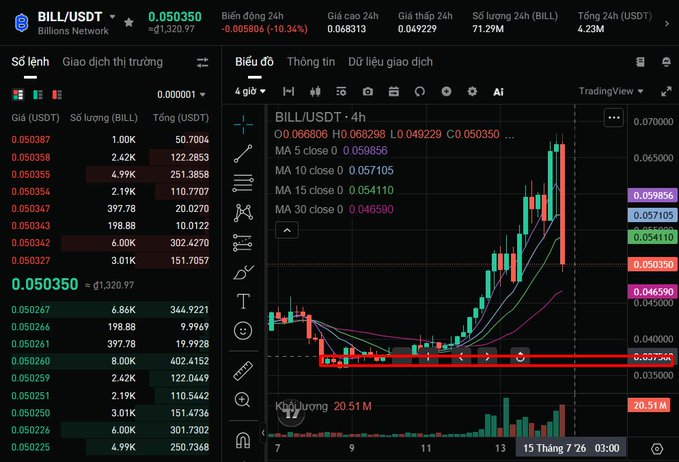The width and height of the screenshot is (679, 462).
Task: Select the trend line drawing tool
Action: click(243, 154)
